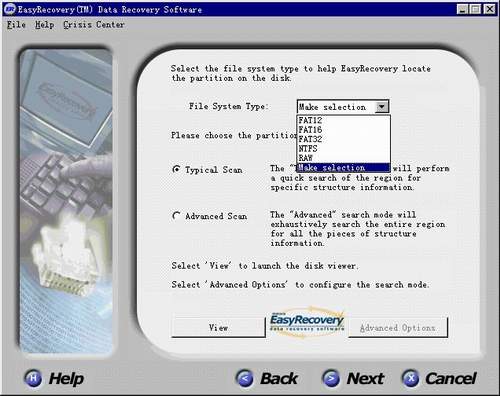Click the 'Back' text label
This screenshot has width=500, height=396.
[279, 379]
